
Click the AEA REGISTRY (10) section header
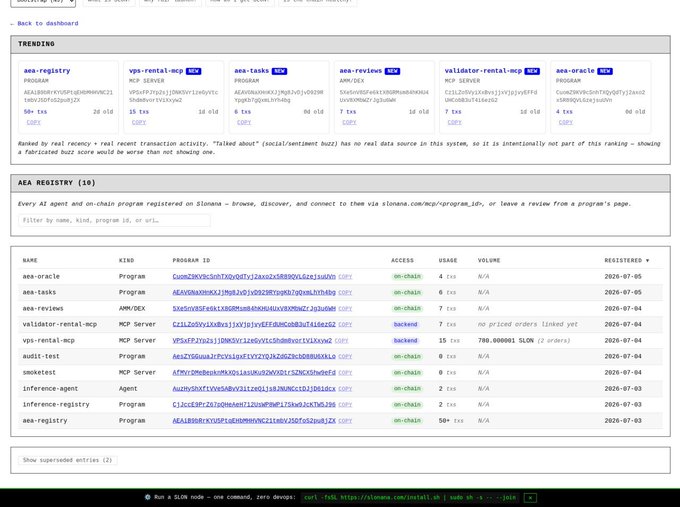pos(340,183)
